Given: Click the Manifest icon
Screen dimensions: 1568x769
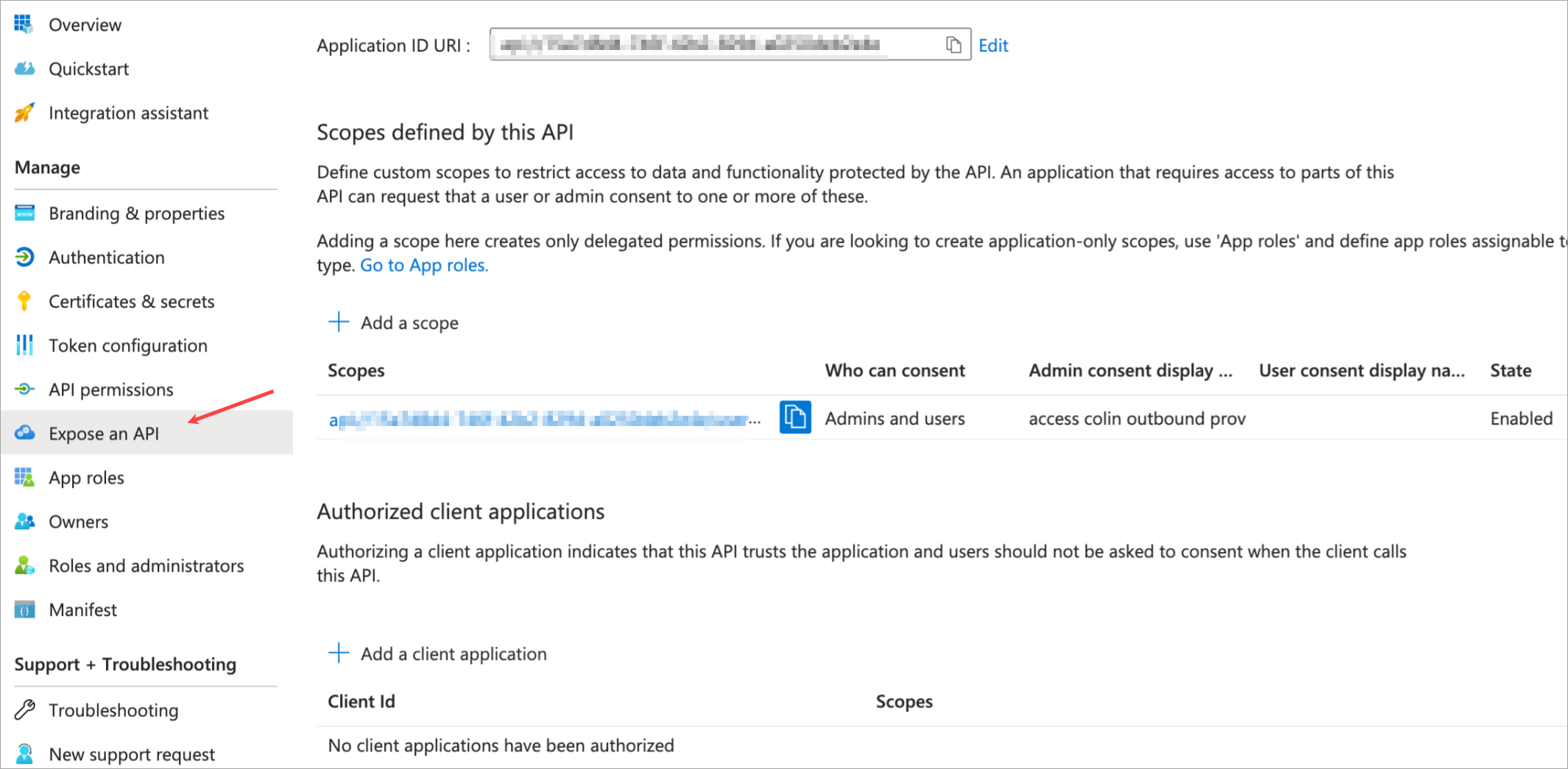Looking at the screenshot, I should (24, 609).
